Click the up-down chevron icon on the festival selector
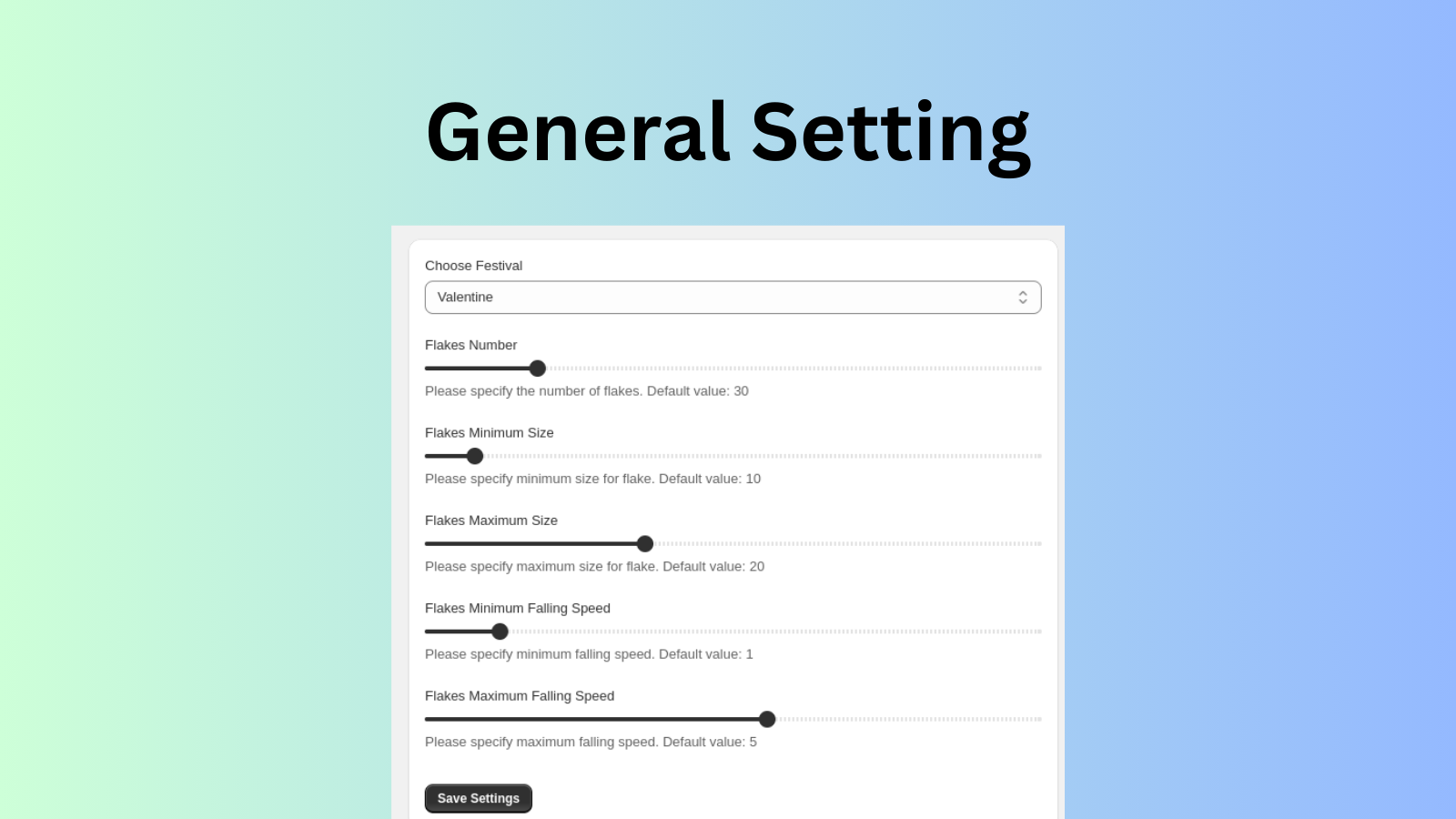 (x=1022, y=297)
